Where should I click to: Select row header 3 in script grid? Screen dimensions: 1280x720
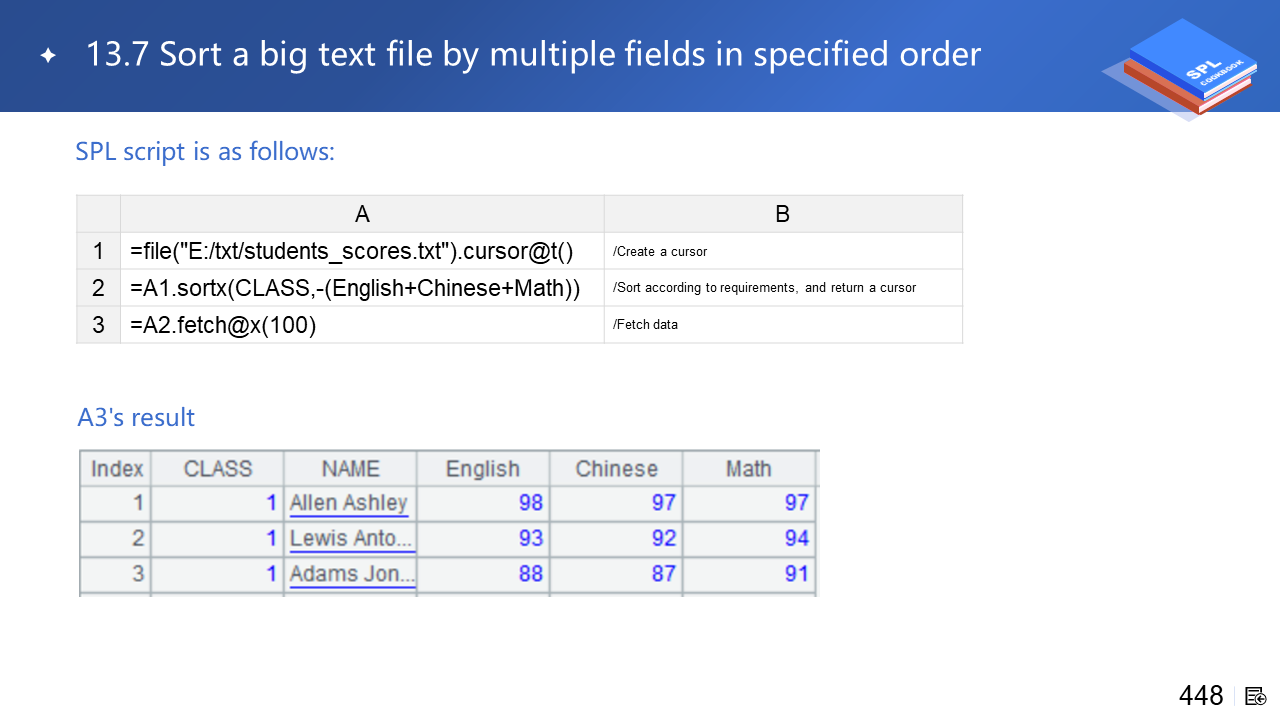(98, 325)
